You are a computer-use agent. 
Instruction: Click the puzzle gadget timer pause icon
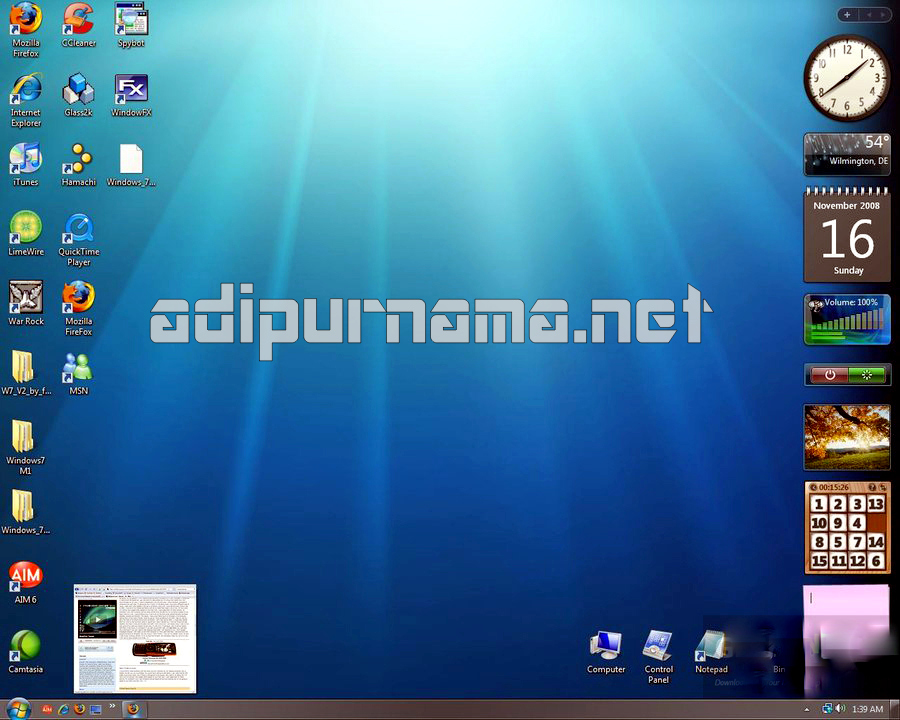click(x=814, y=487)
